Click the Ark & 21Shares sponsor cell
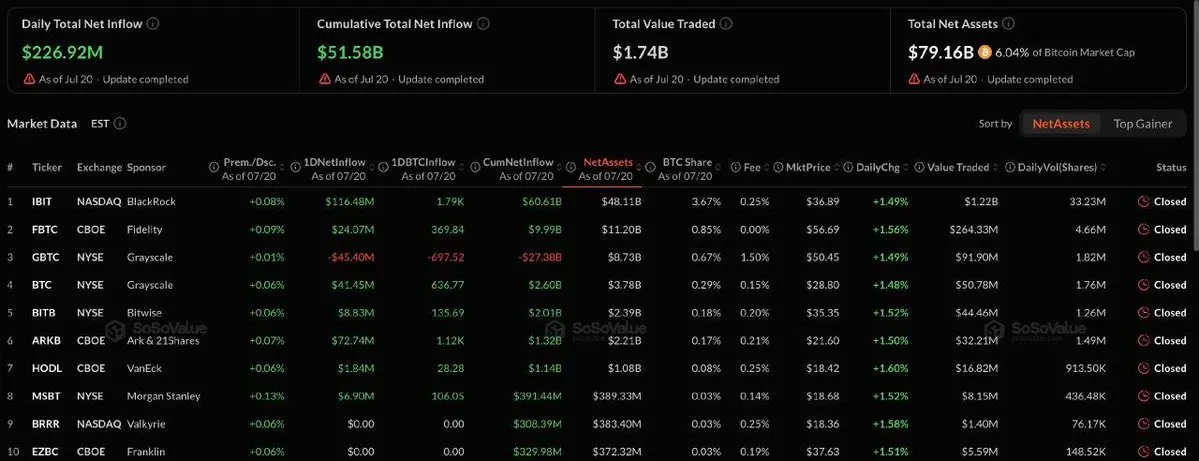Image resolution: width=1199 pixels, height=461 pixels. click(163, 340)
